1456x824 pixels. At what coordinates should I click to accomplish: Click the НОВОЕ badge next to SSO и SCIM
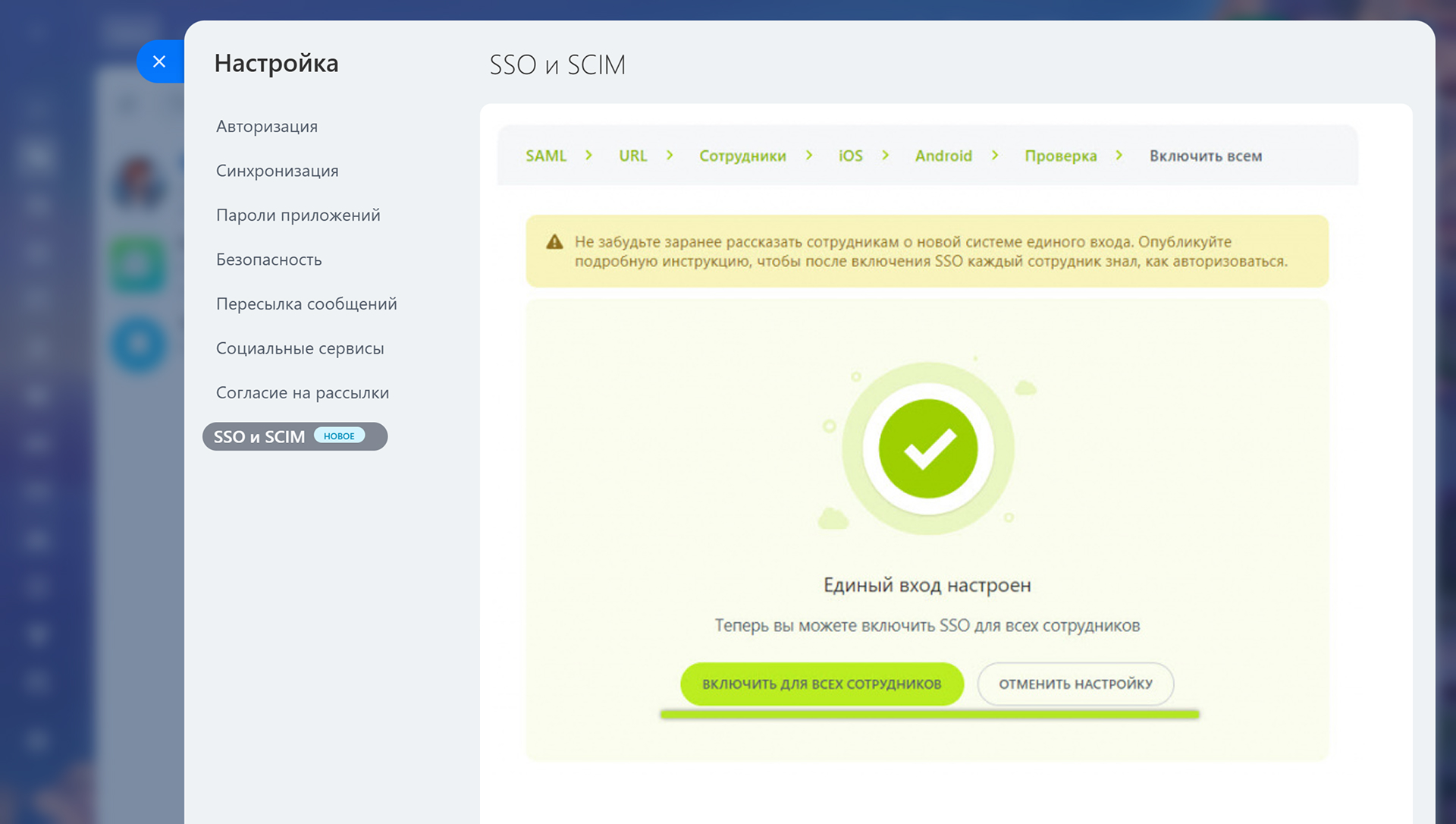click(x=339, y=436)
